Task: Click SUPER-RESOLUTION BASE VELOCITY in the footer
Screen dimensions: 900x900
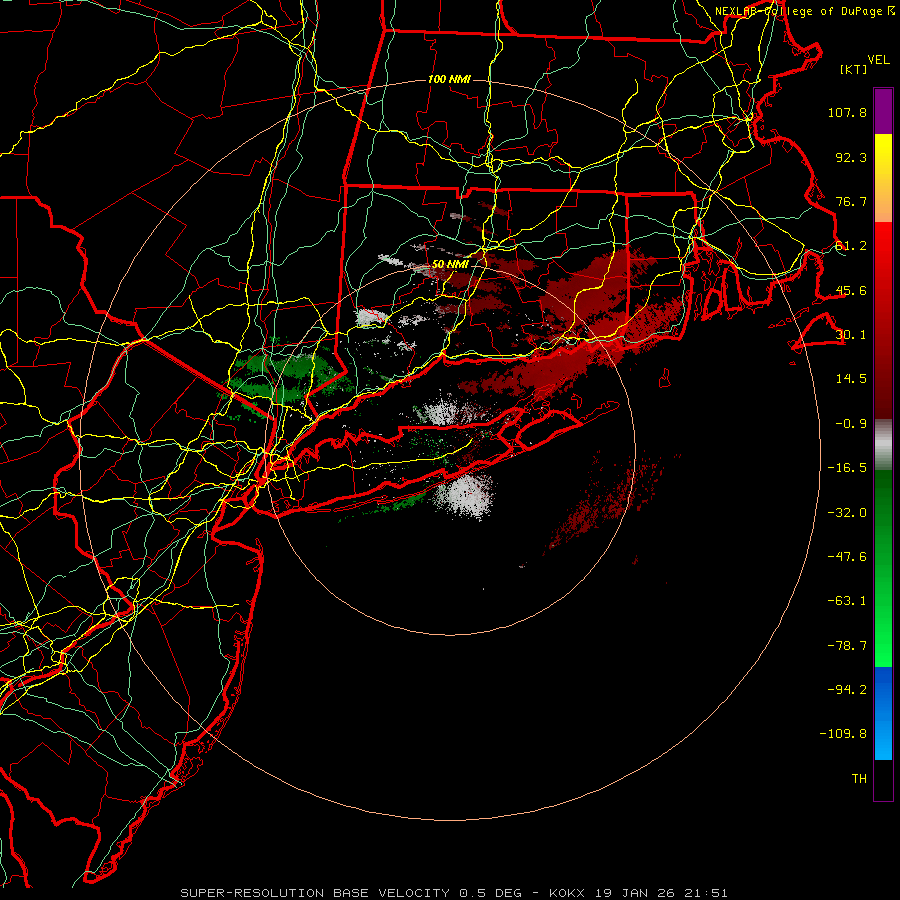Action: (x=315, y=893)
